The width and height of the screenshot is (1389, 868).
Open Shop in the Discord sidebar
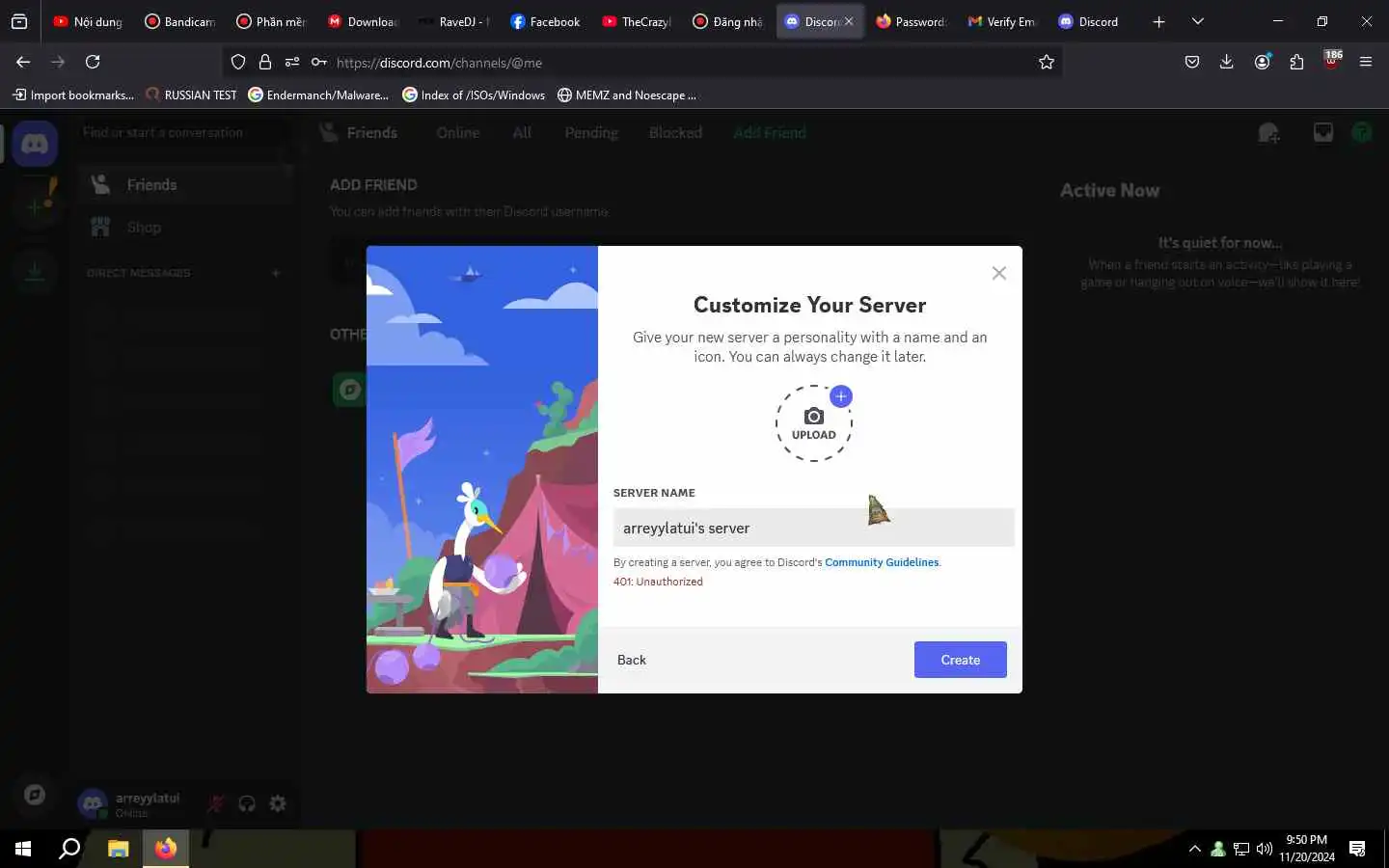[x=187, y=228]
